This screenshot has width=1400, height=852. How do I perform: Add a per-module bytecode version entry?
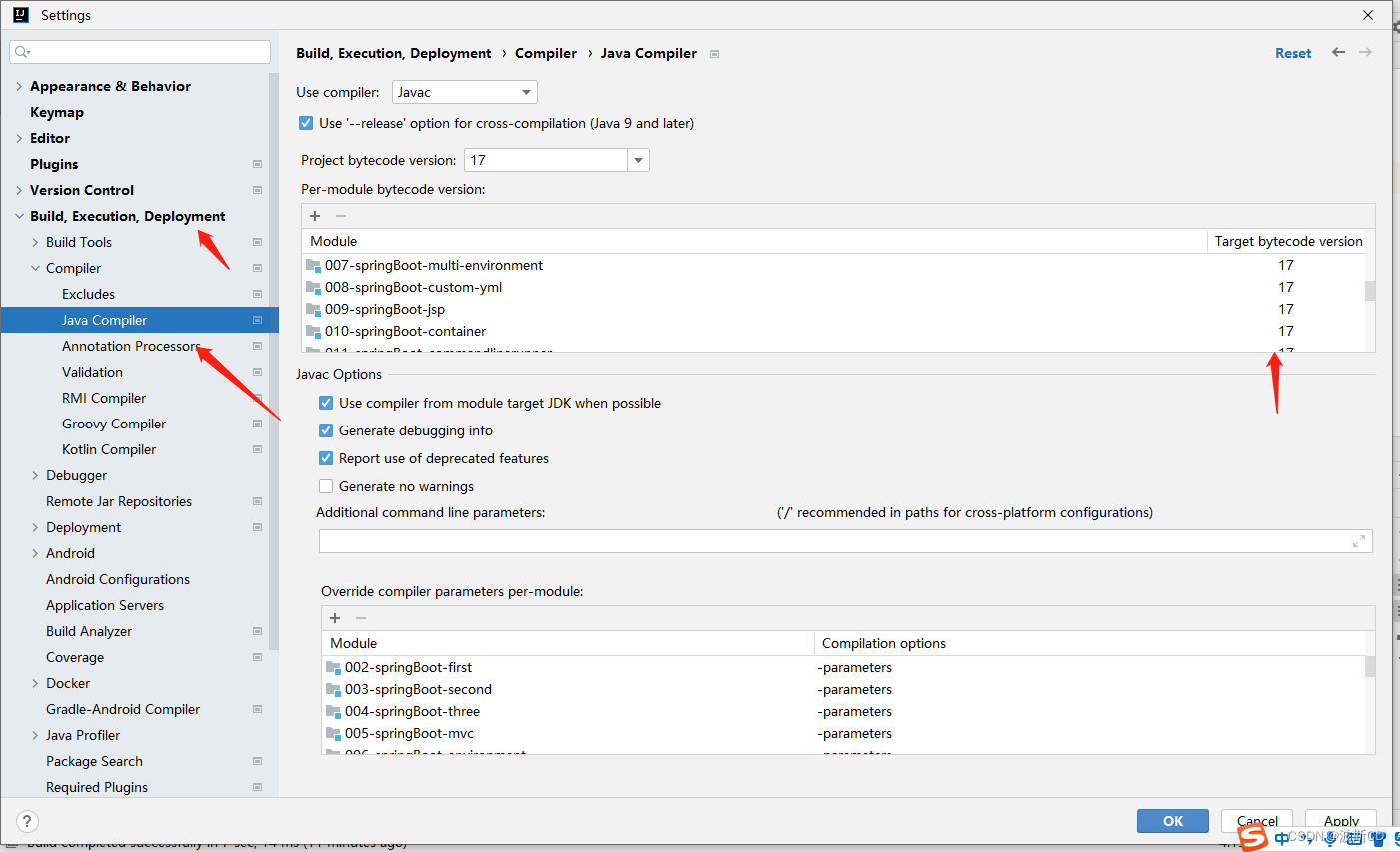pos(315,216)
